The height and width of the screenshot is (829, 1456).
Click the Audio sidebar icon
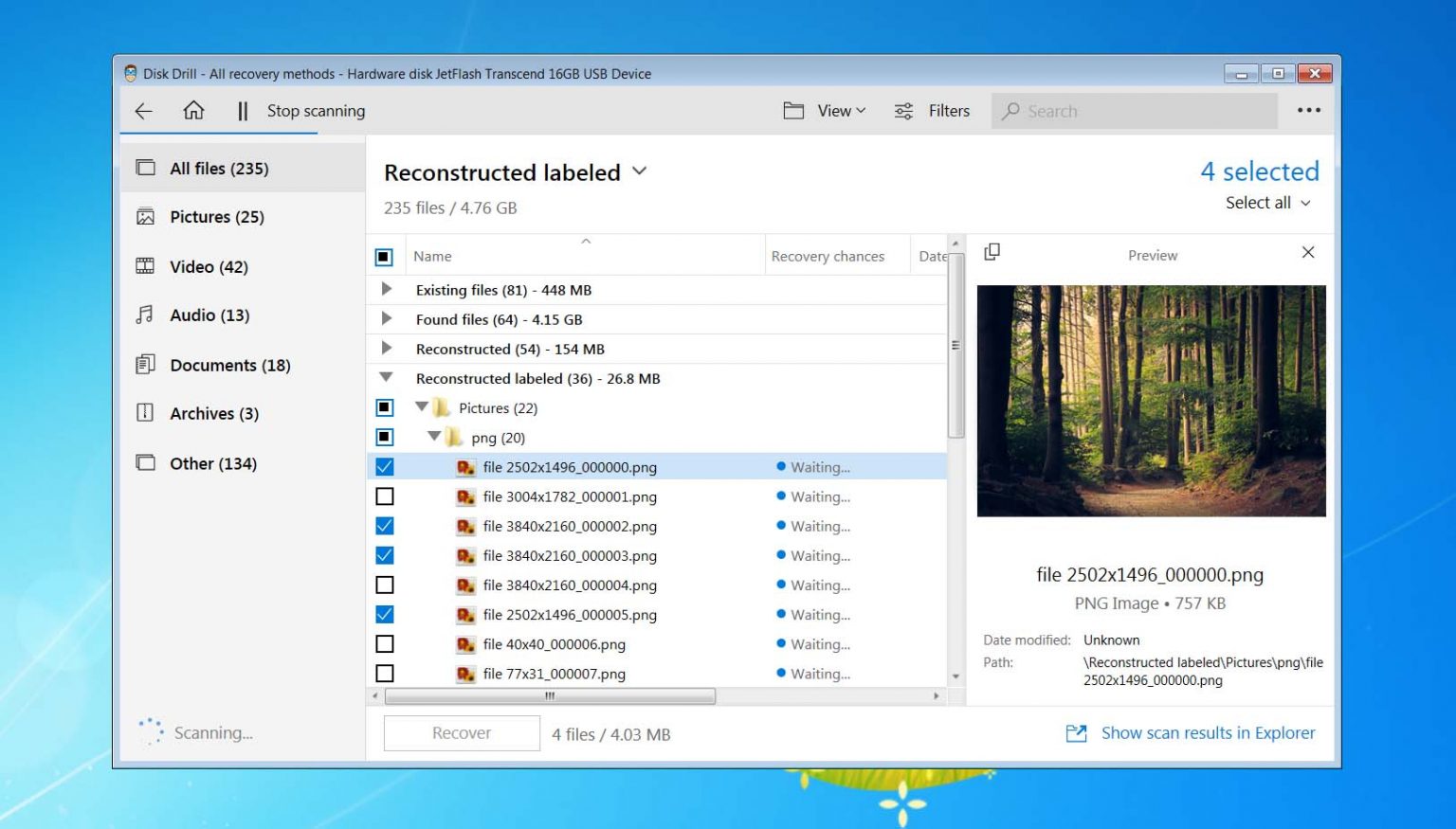click(x=144, y=315)
